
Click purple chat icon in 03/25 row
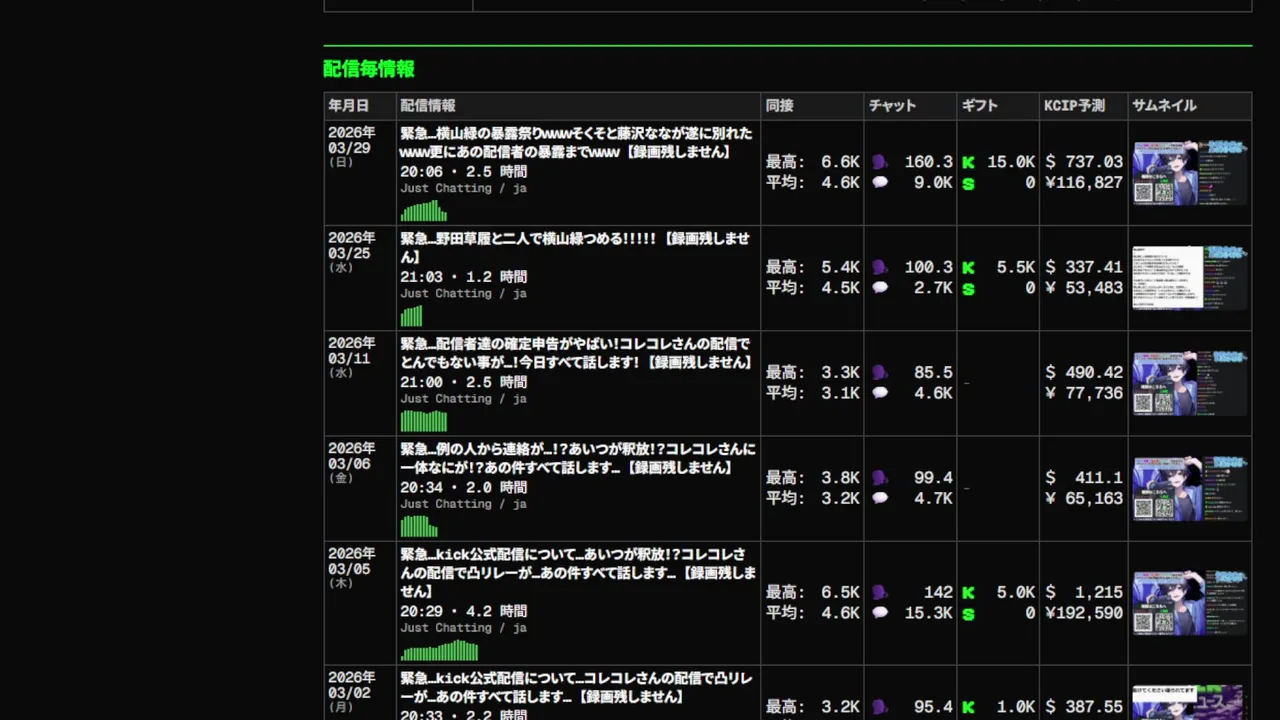click(x=879, y=267)
